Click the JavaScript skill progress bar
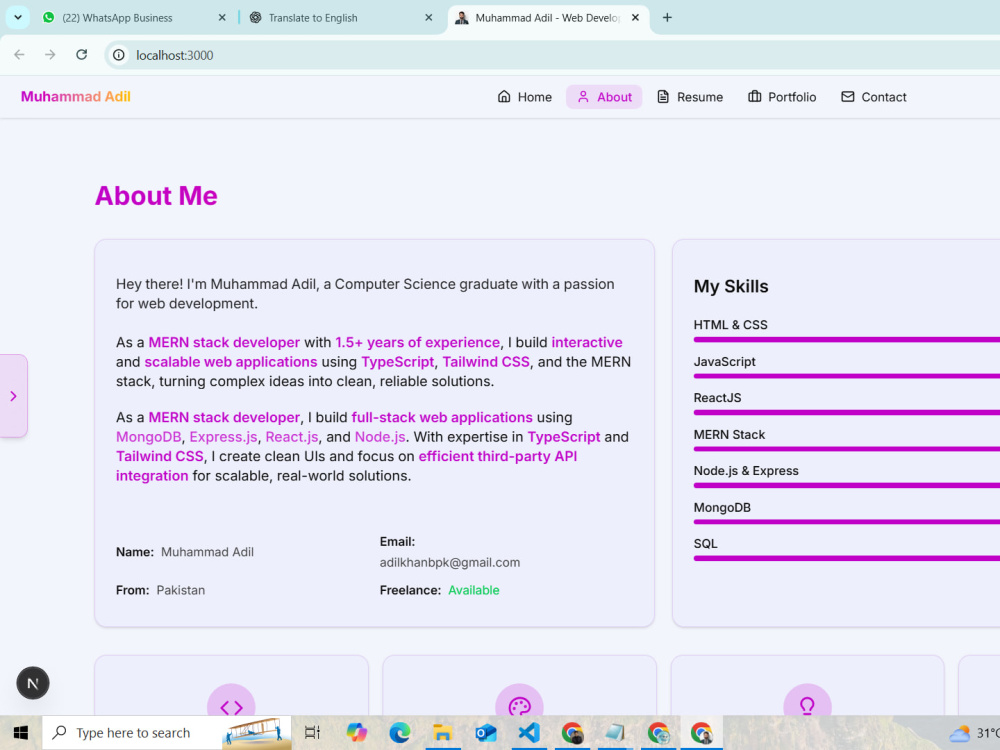The image size is (1000, 750). click(847, 376)
